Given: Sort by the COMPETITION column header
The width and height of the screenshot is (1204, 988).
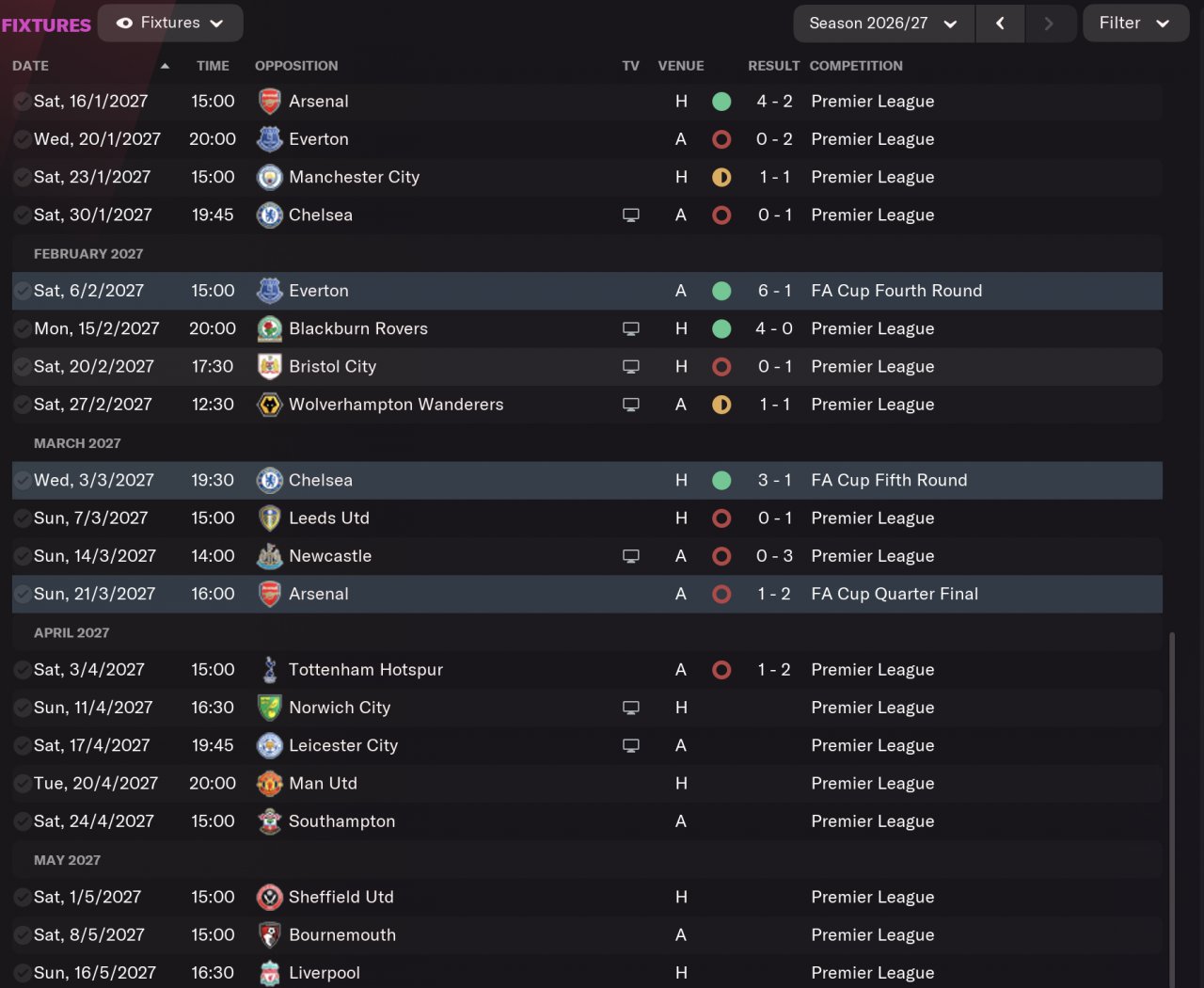Looking at the screenshot, I should pos(856,66).
